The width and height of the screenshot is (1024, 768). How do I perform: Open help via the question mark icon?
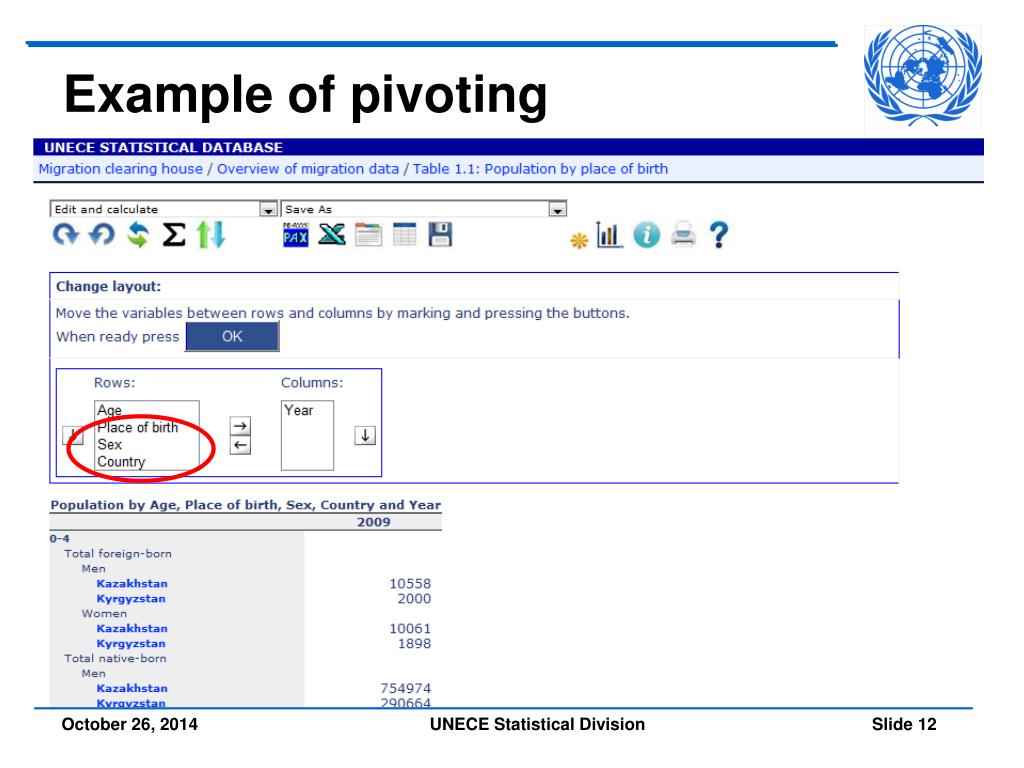click(x=717, y=235)
